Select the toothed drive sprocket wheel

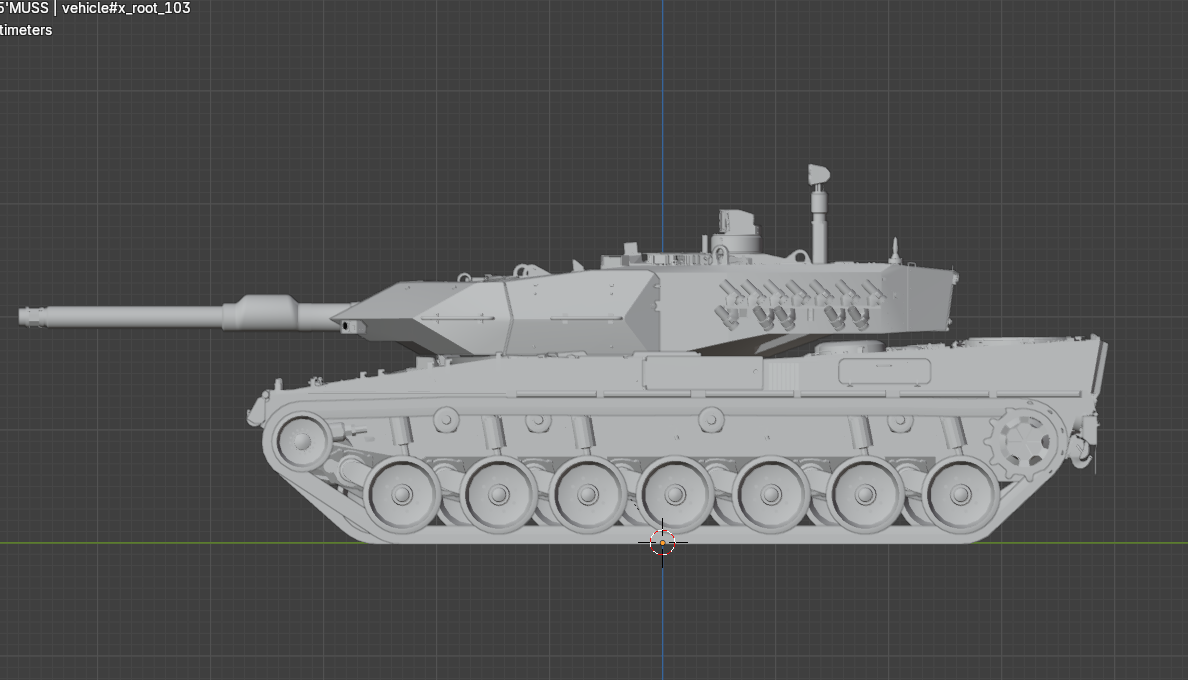click(1021, 438)
